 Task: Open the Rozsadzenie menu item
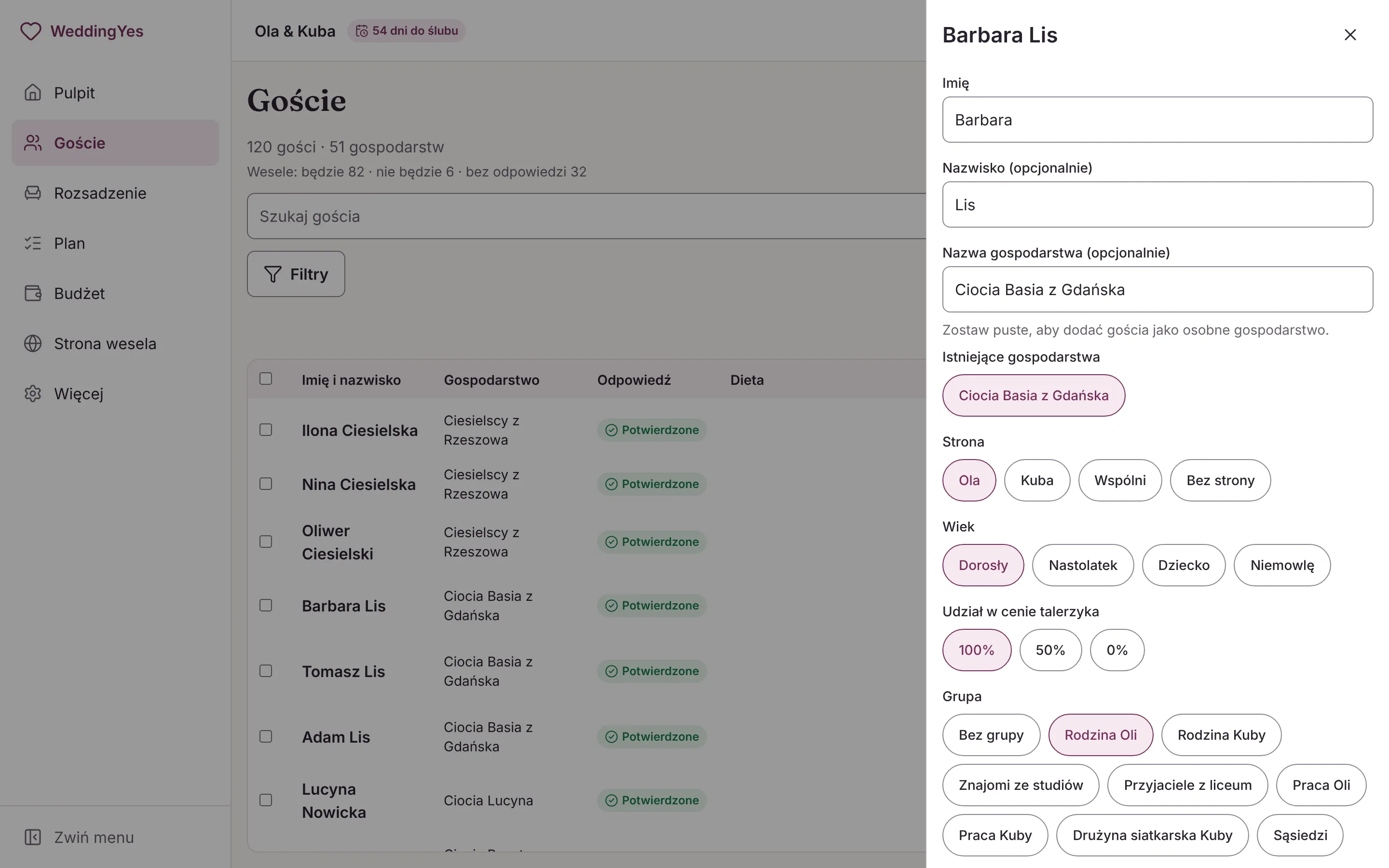point(115,193)
